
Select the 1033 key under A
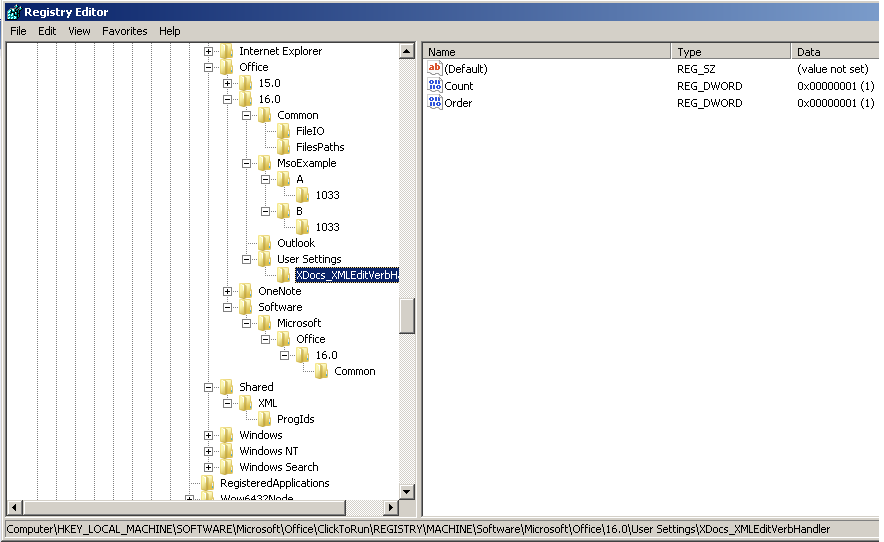click(327, 195)
